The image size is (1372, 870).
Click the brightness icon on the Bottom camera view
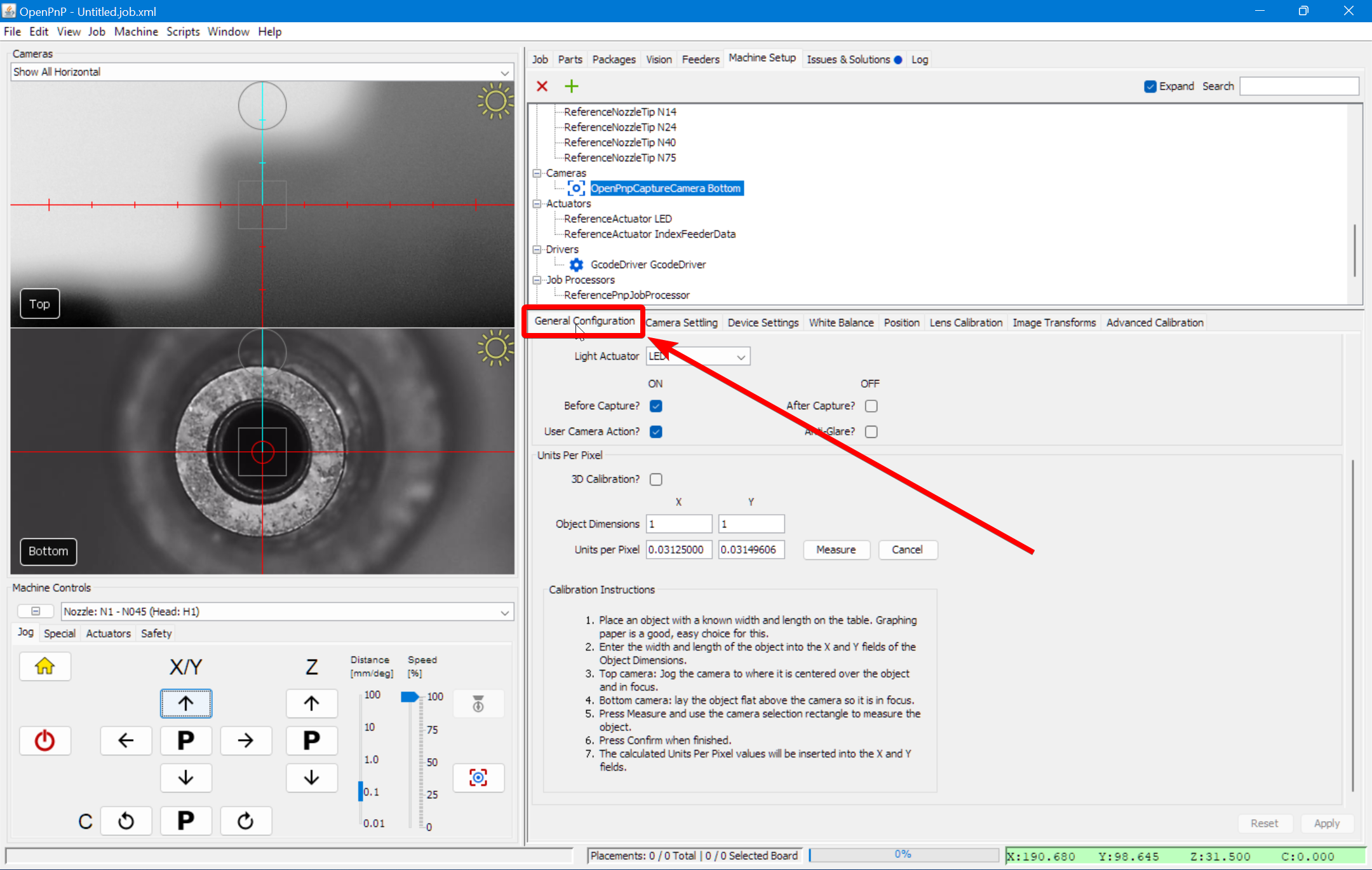click(x=495, y=348)
